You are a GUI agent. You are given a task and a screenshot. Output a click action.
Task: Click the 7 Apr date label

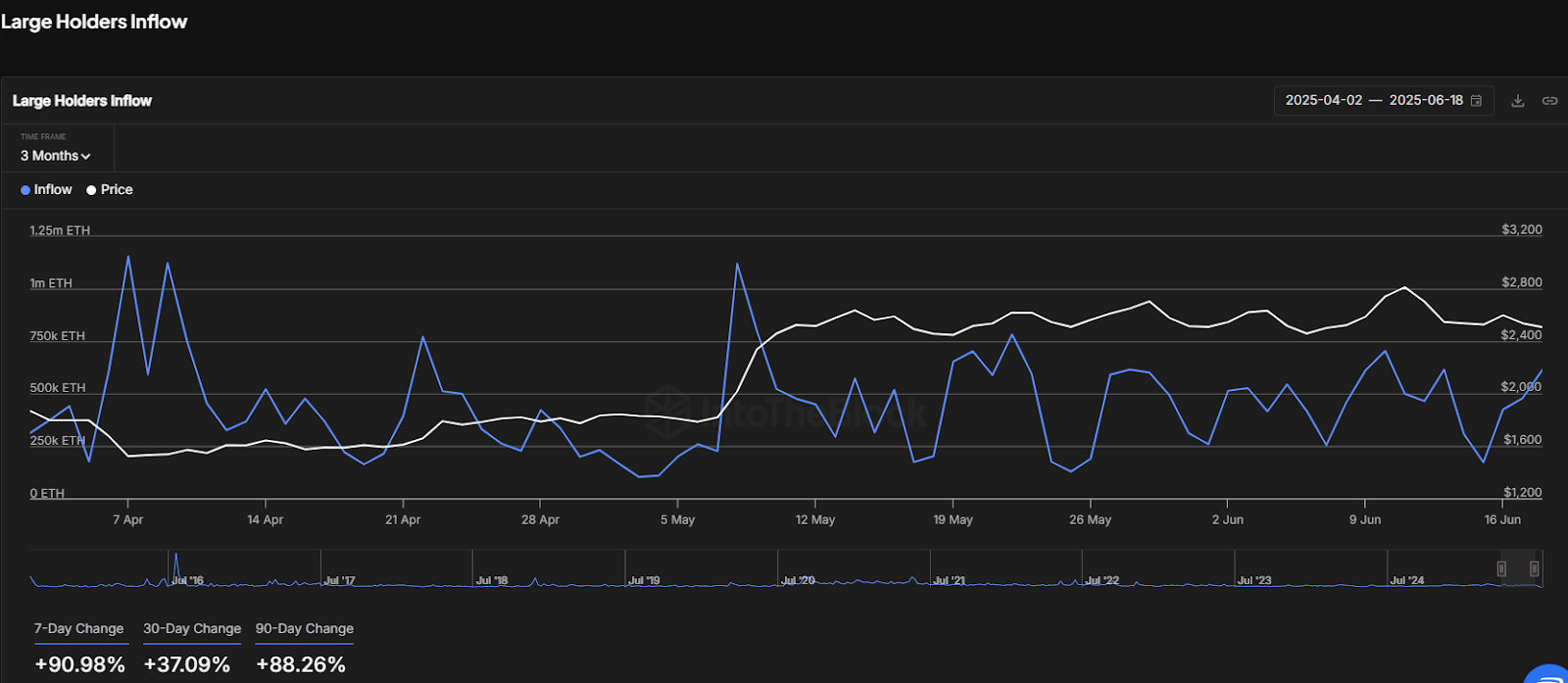[x=128, y=520]
